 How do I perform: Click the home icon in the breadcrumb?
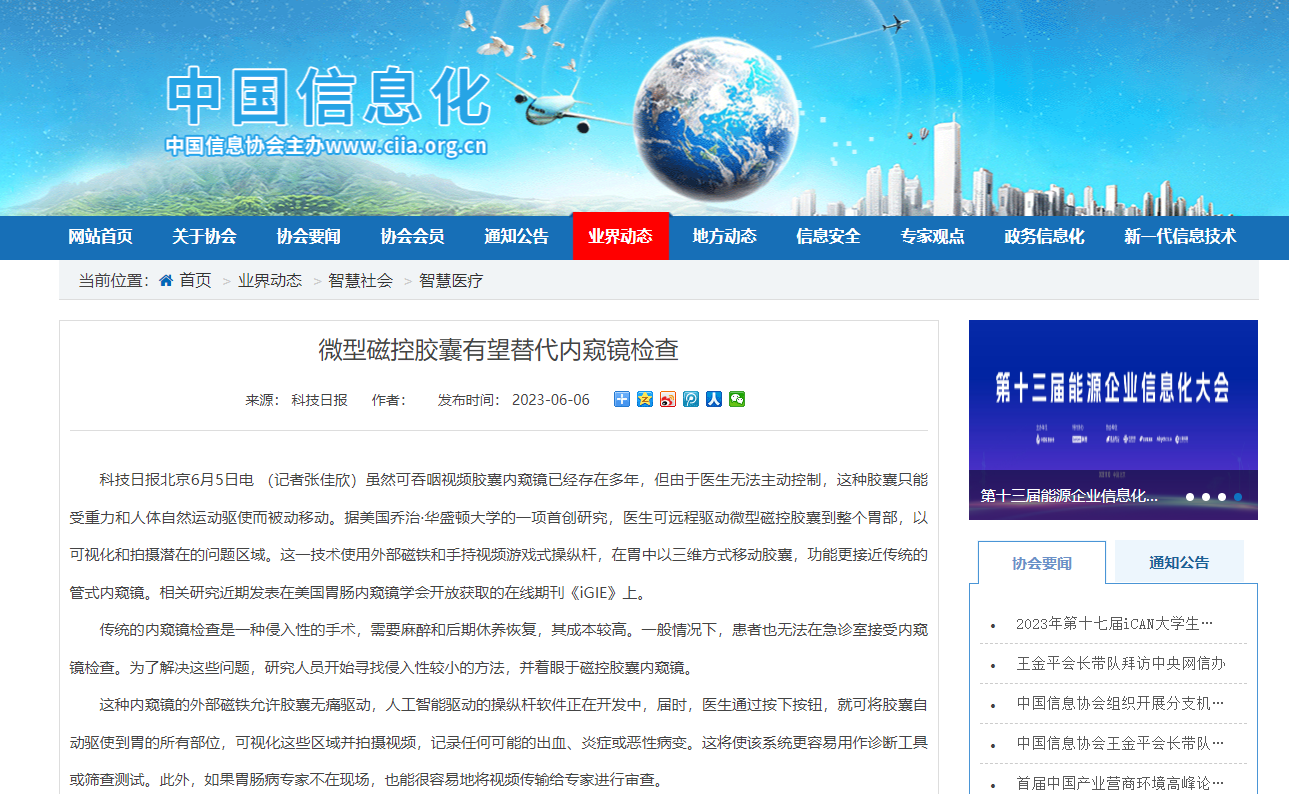(166, 281)
